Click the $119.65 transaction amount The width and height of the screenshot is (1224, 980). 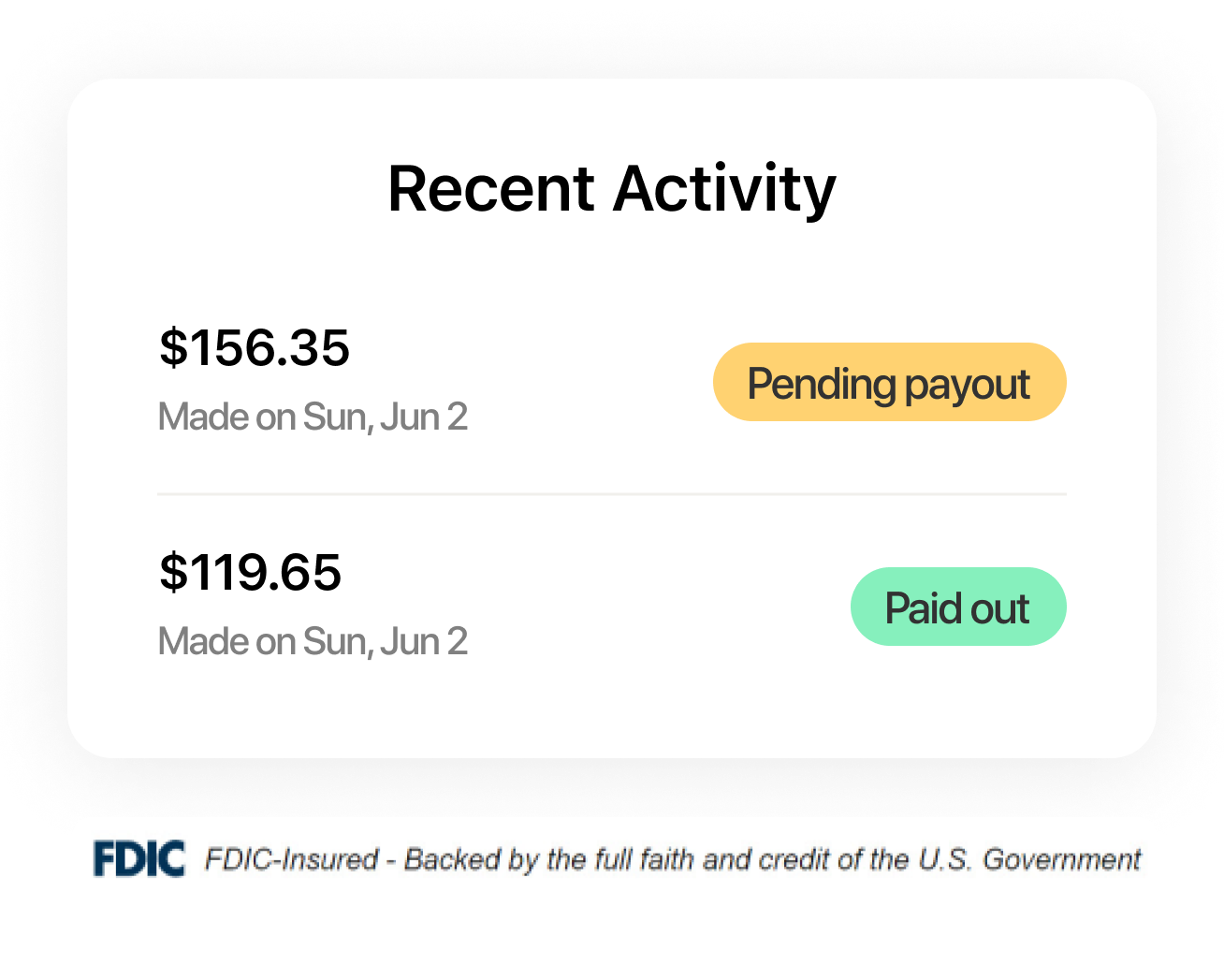(x=250, y=573)
